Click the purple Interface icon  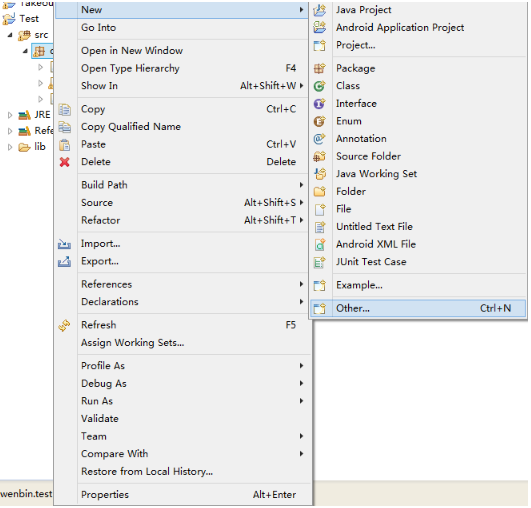click(x=320, y=104)
